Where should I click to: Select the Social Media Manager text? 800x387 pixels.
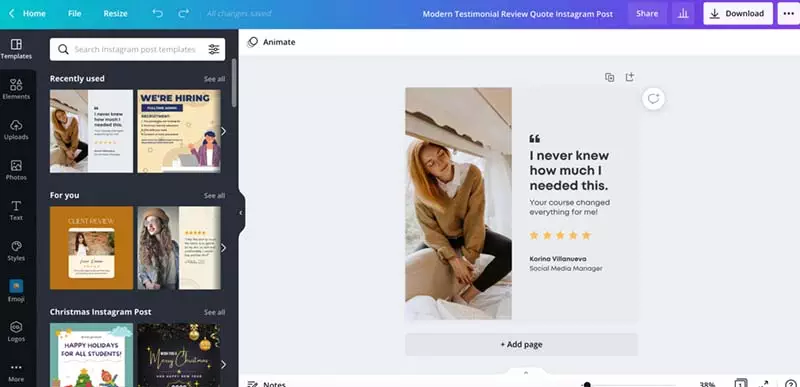pyautogui.click(x=566, y=269)
